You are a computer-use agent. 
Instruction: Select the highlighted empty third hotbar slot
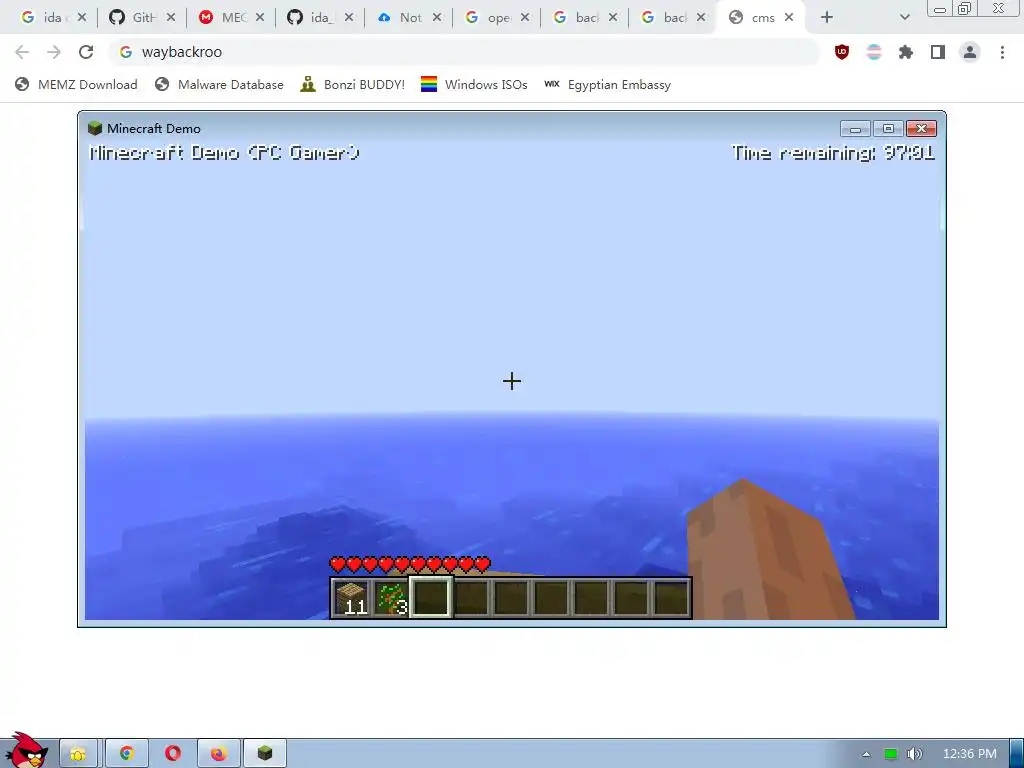coord(430,597)
